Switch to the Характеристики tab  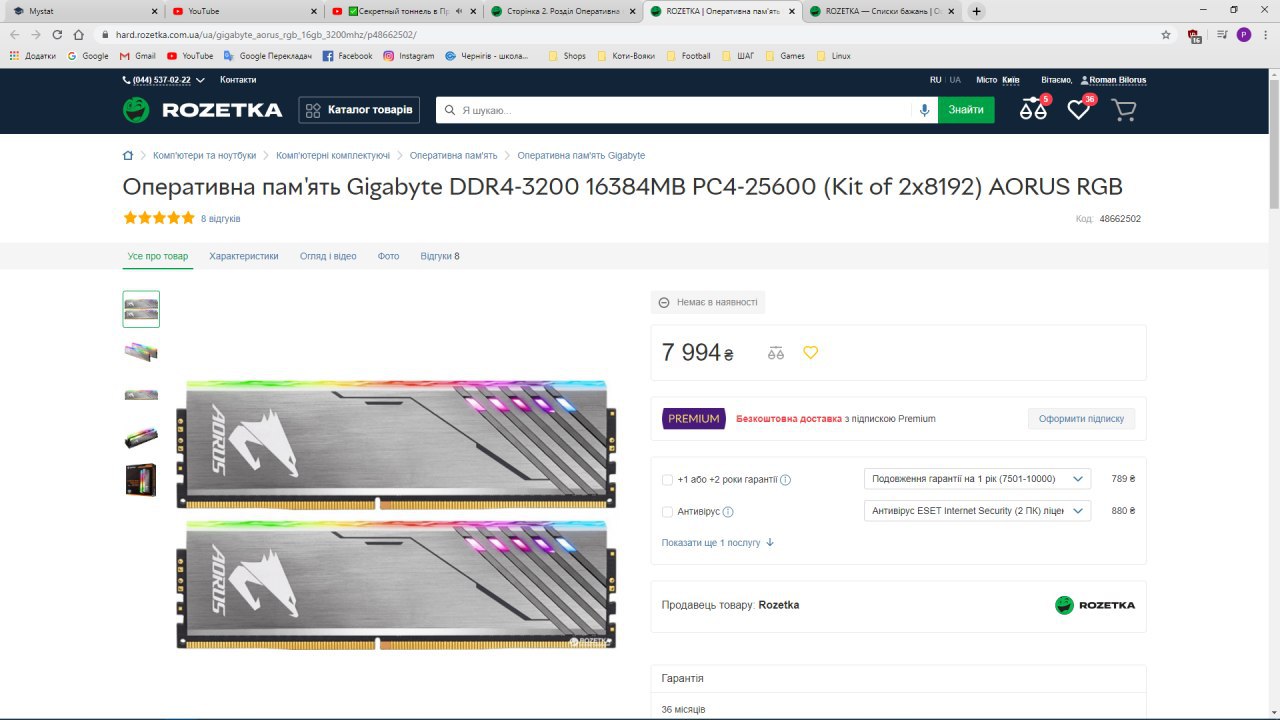(244, 256)
